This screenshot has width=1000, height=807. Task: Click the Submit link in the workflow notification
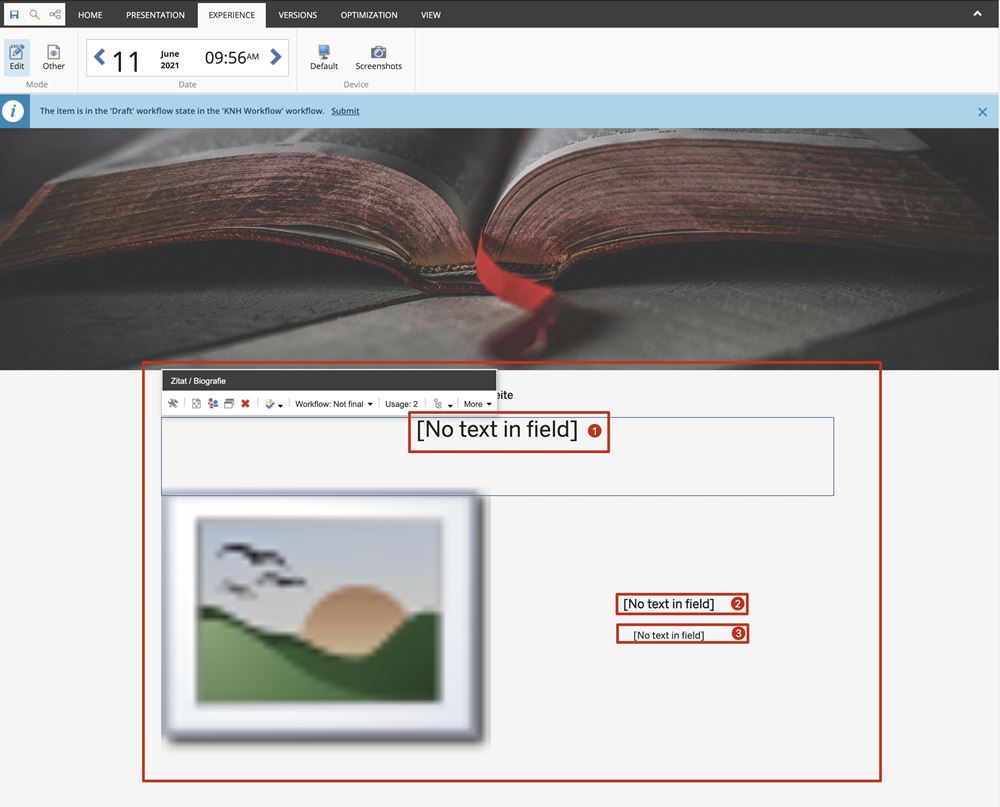tap(345, 111)
